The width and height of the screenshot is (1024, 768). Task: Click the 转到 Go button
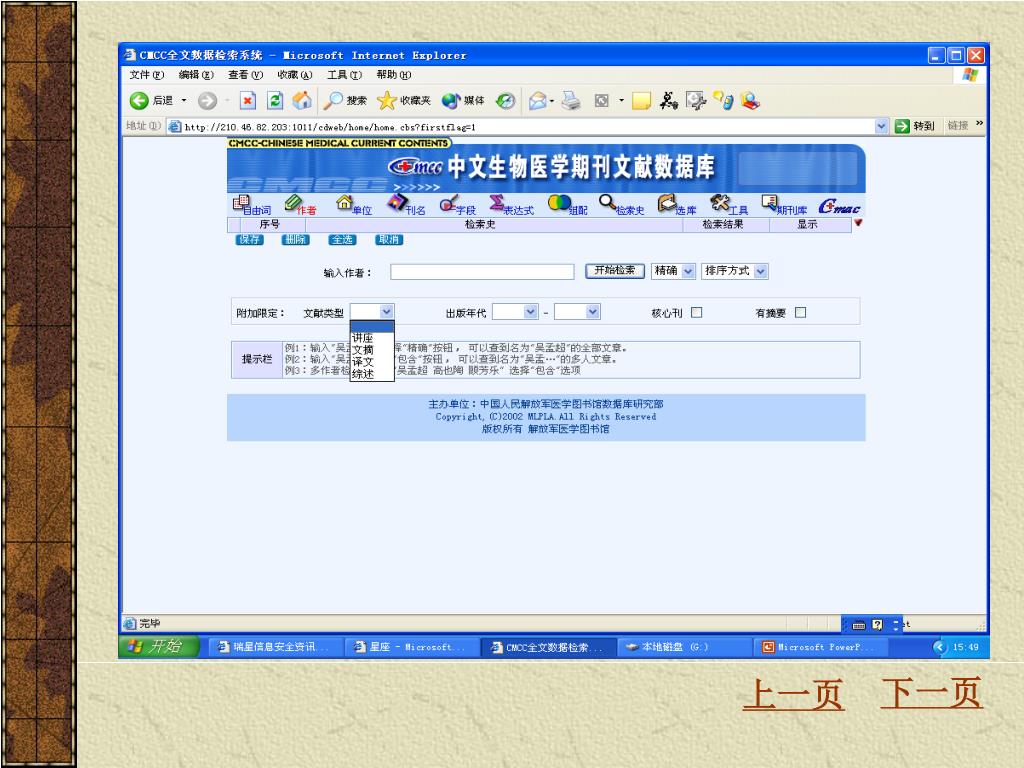[x=915, y=126]
